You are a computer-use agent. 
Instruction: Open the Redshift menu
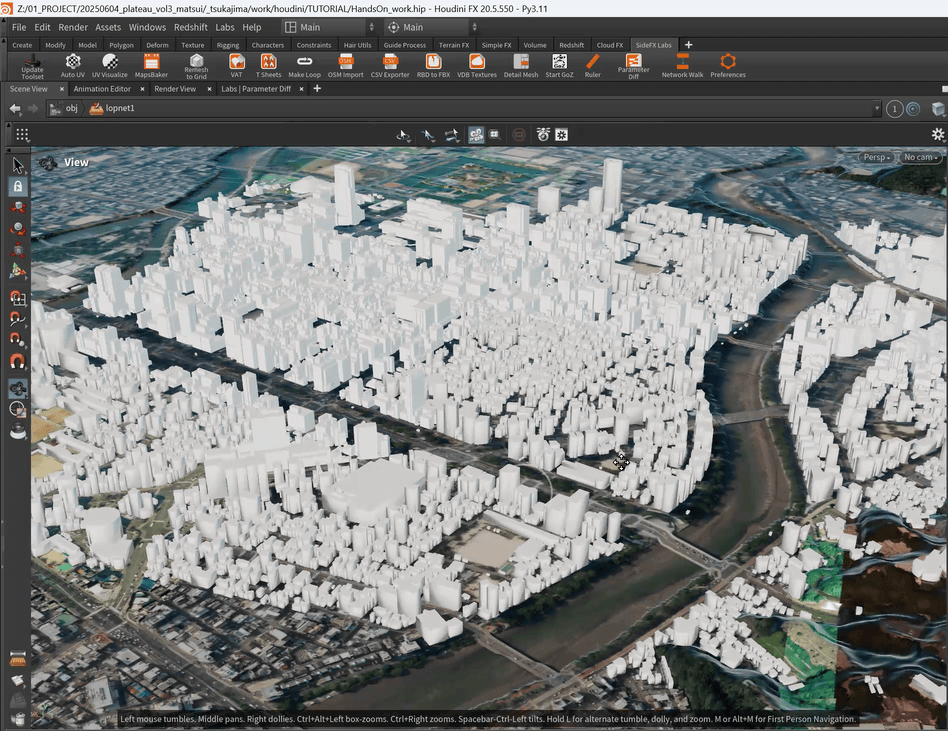[190, 27]
